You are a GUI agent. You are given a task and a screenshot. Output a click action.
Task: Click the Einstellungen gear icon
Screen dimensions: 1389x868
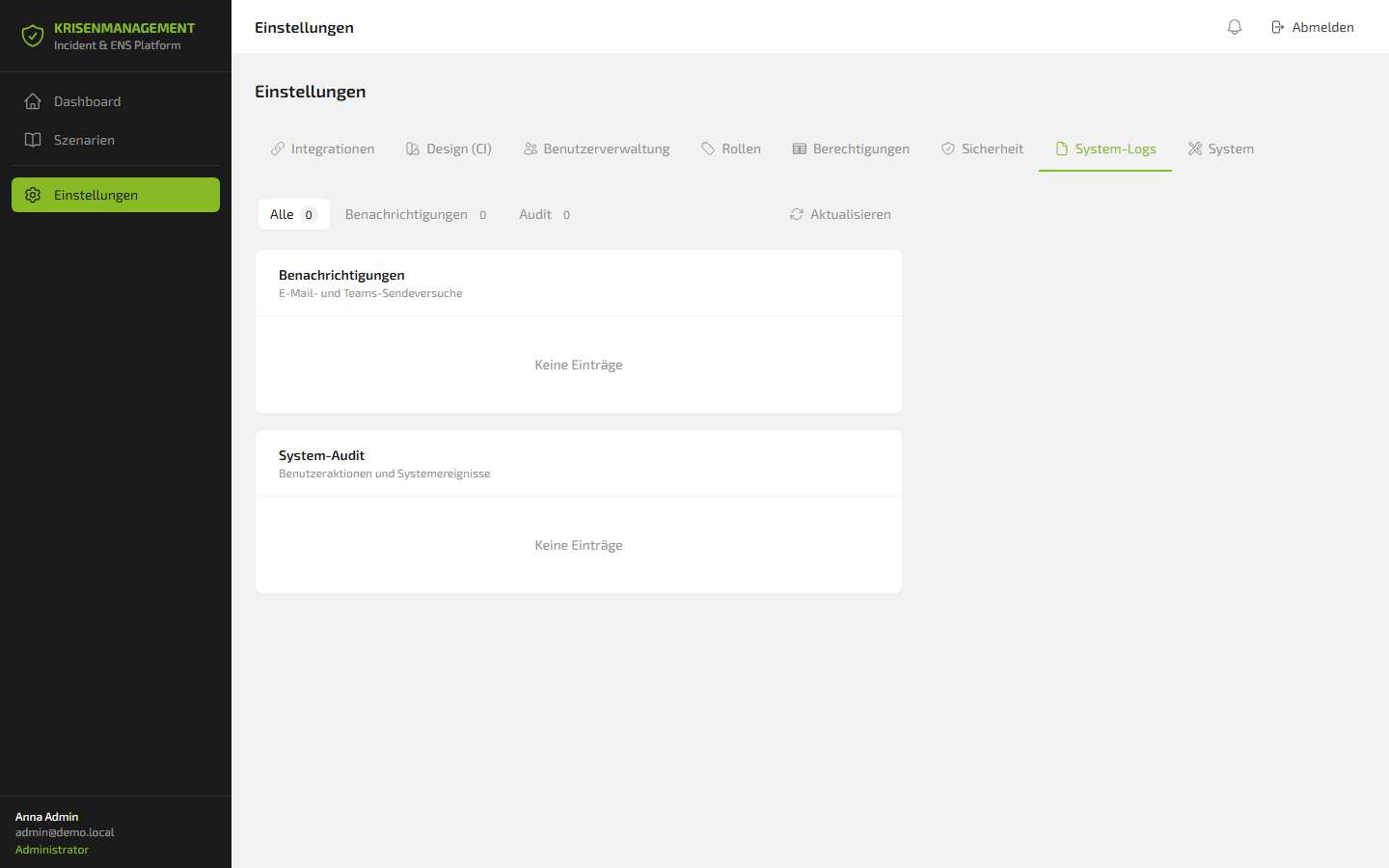pos(33,195)
